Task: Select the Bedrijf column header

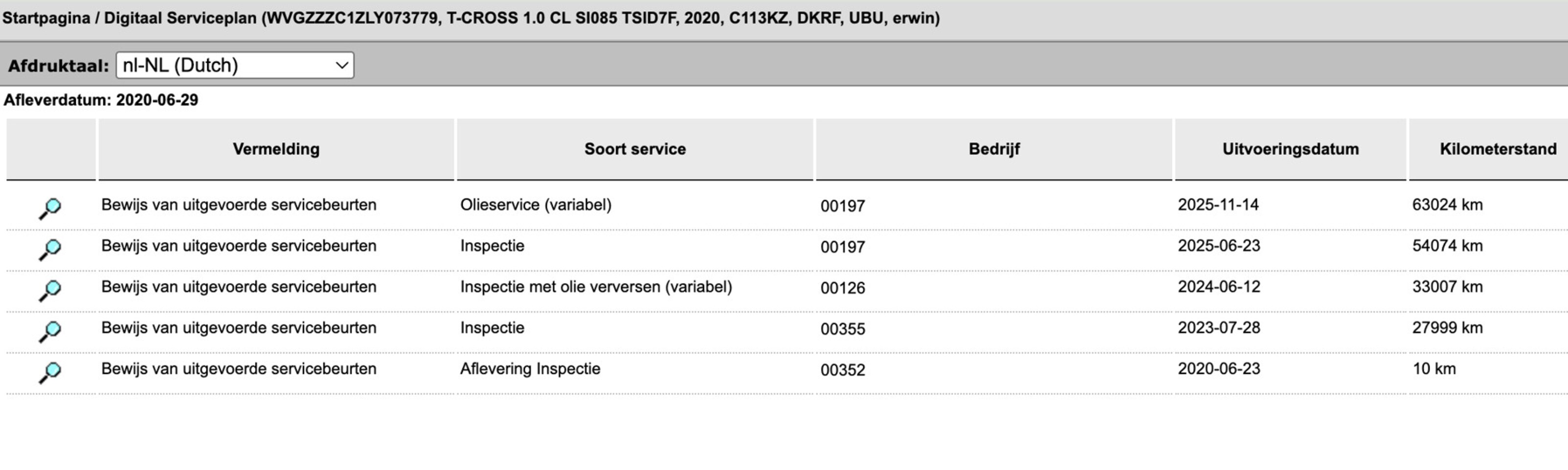Action: [x=993, y=149]
